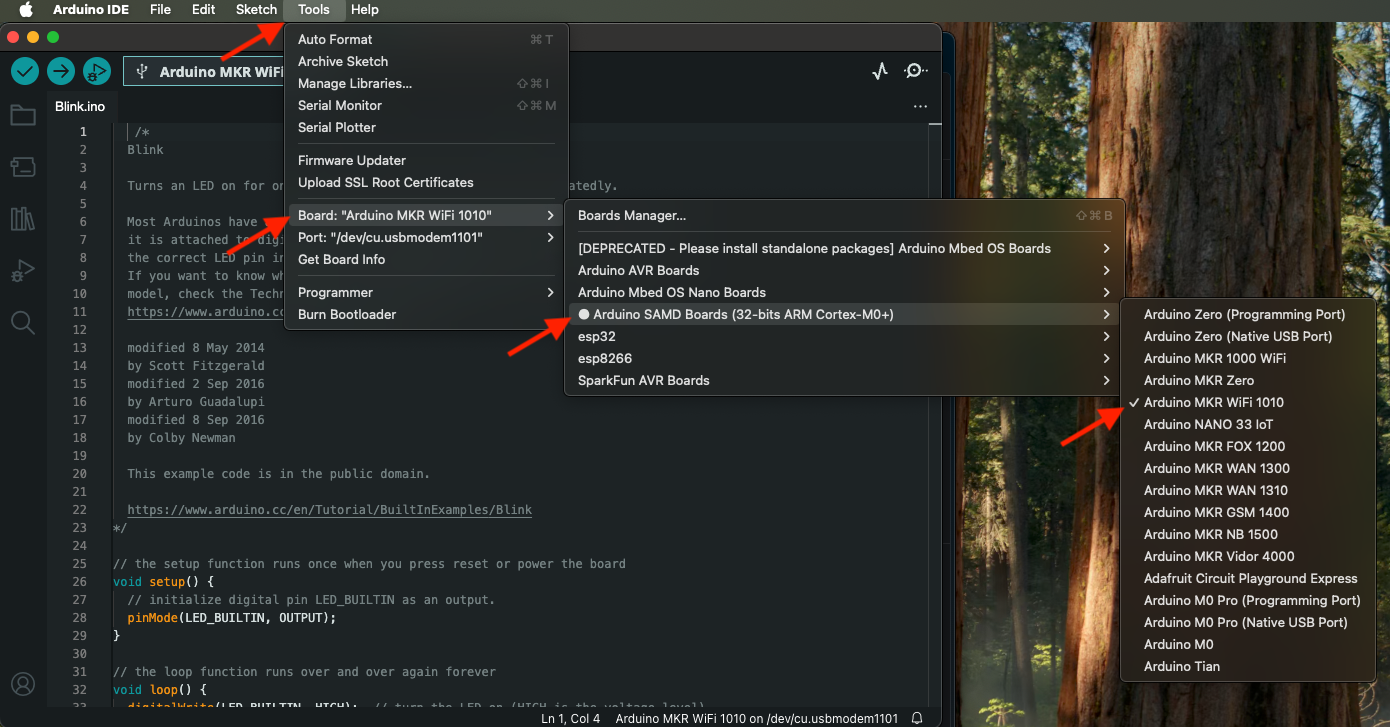Open Boards Manager... from the submenu

click(843, 215)
